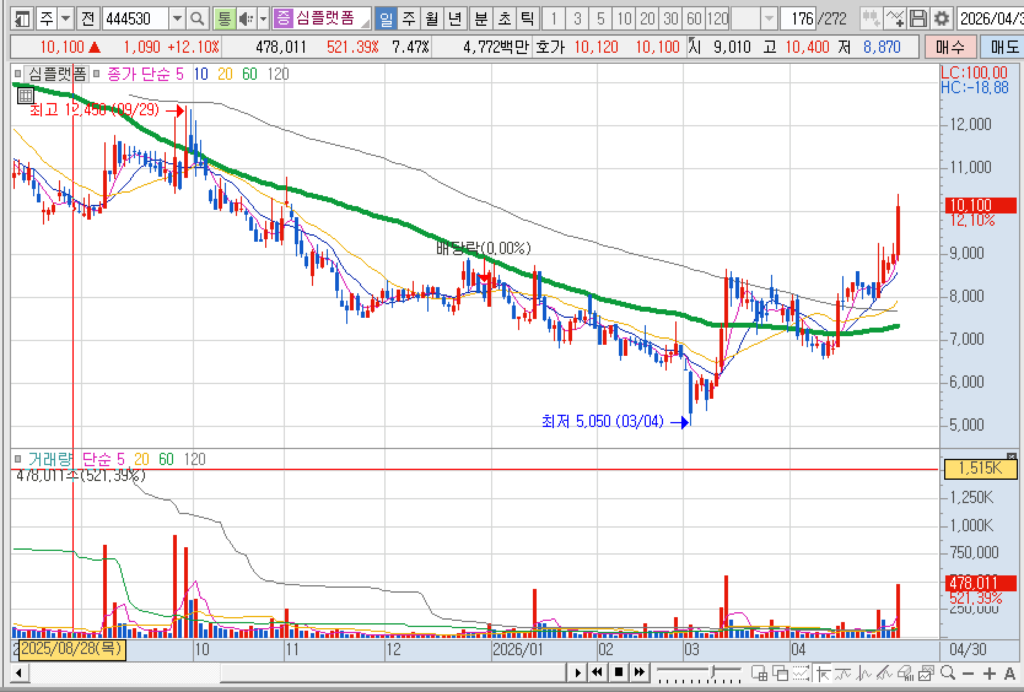The image size is (1024, 692).
Task: Zoom in with the plus icon
Action: pos(989,673)
